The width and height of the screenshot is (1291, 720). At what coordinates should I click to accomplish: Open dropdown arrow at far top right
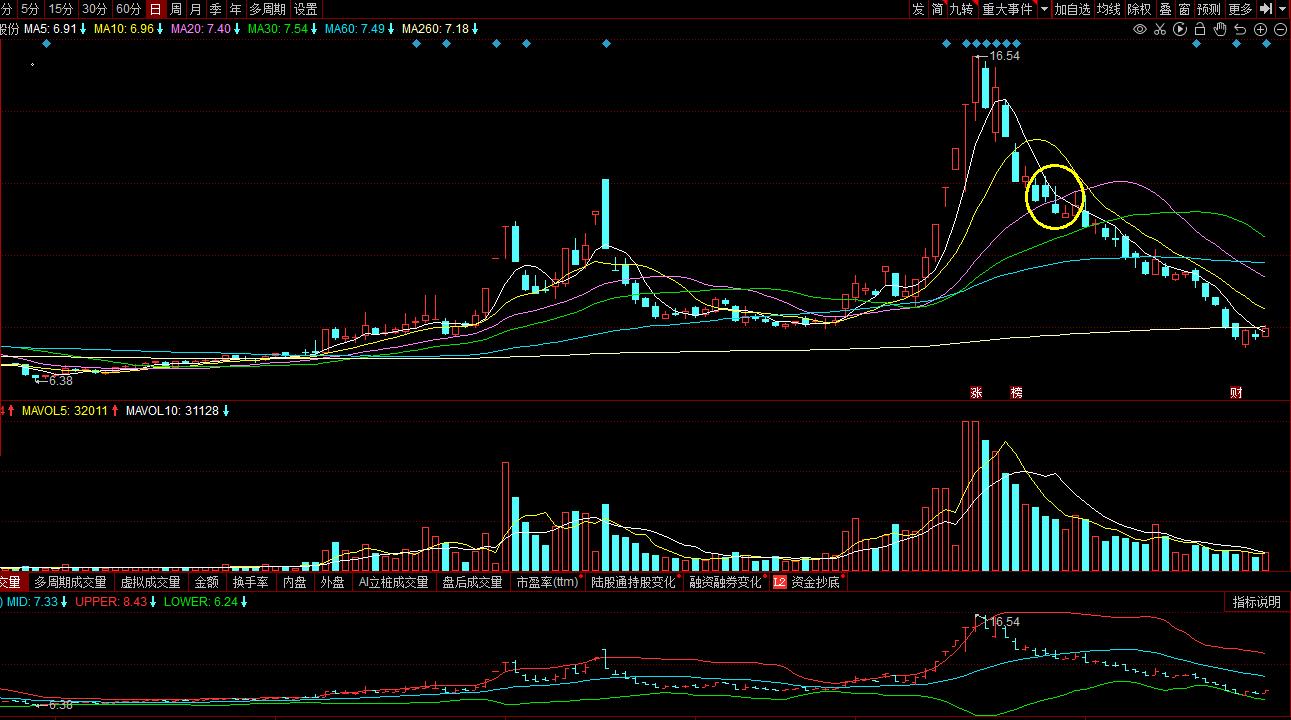(1282, 9)
